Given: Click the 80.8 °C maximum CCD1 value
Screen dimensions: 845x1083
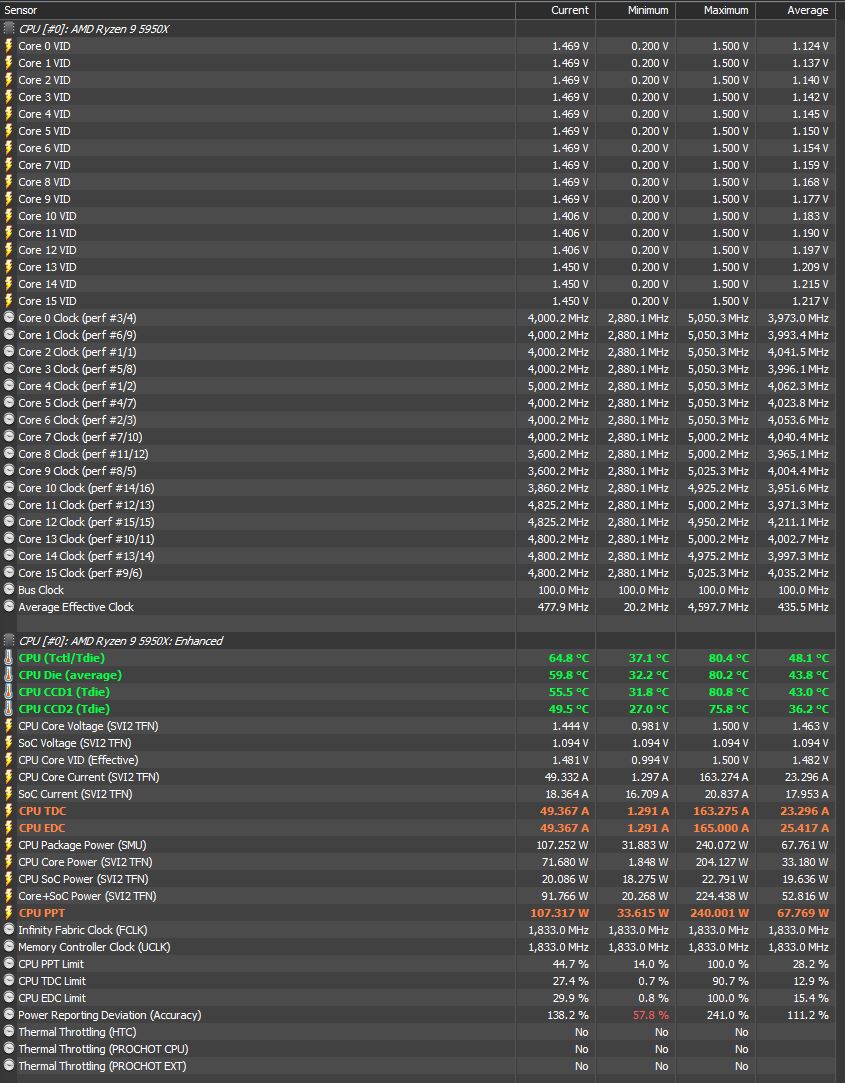Looking at the screenshot, I should [x=729, y=691].
